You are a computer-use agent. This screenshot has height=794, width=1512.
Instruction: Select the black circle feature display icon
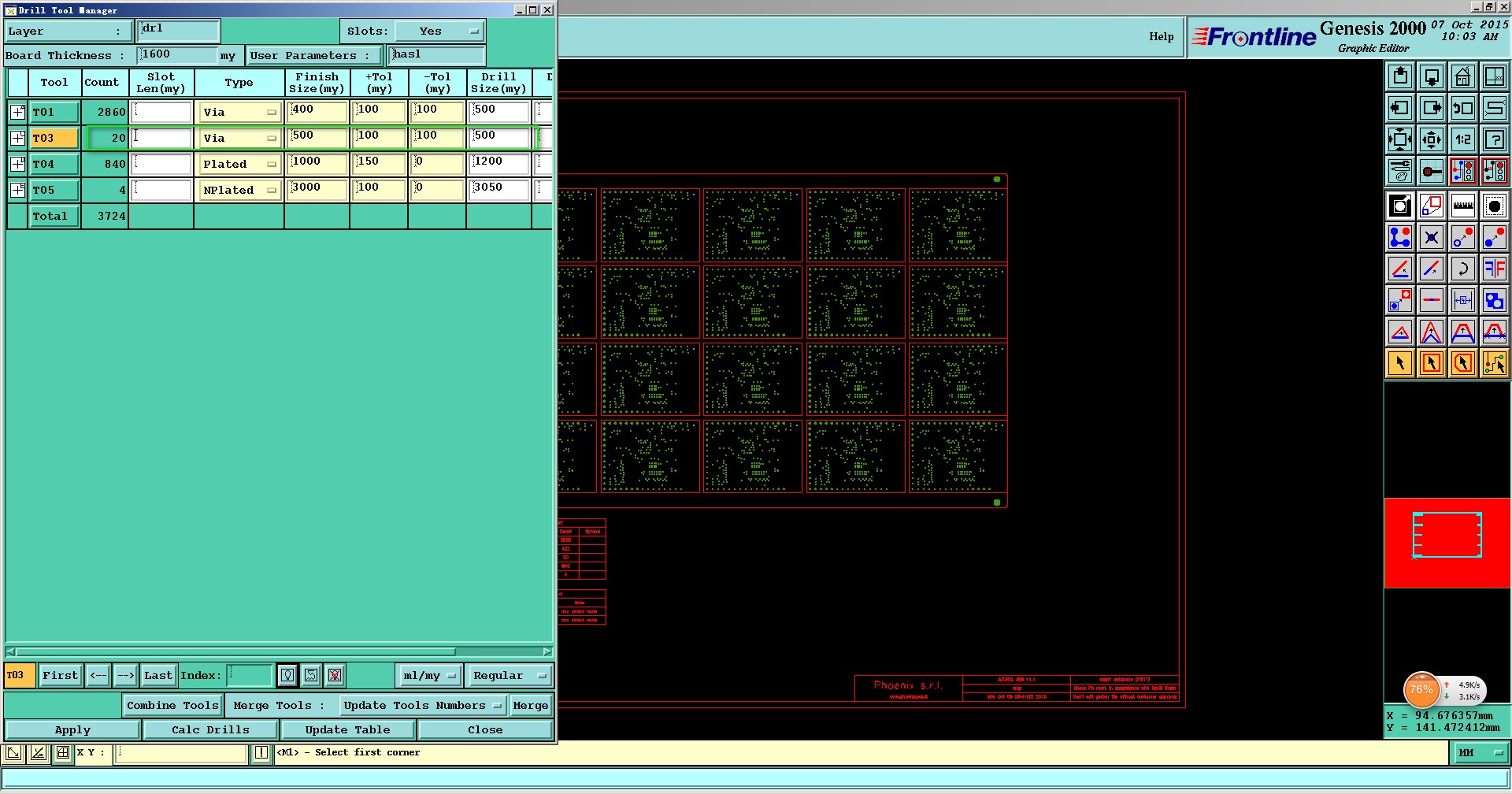click(1495, 206)
